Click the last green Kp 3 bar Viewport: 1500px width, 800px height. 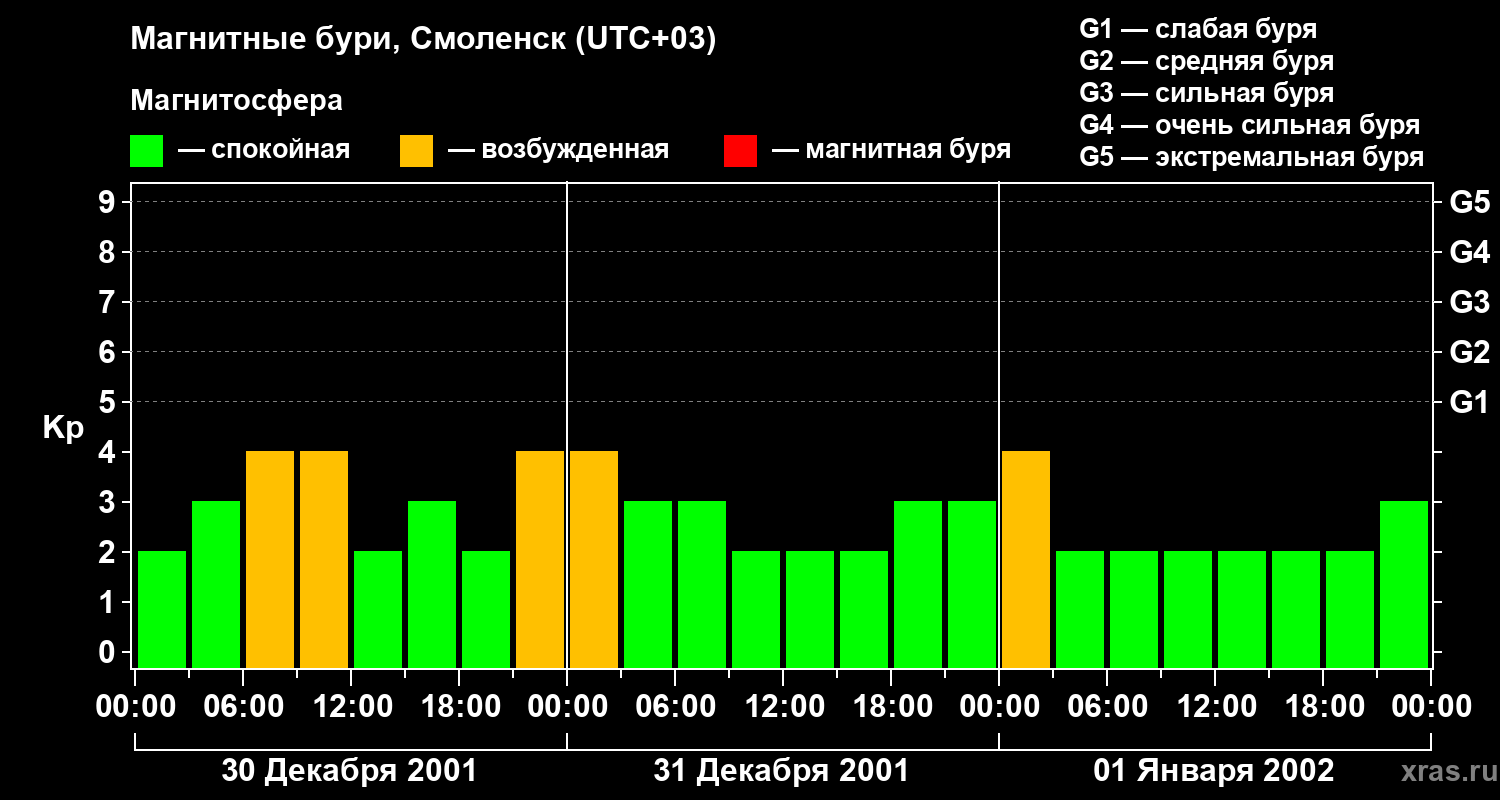(x=1404, y=584)
